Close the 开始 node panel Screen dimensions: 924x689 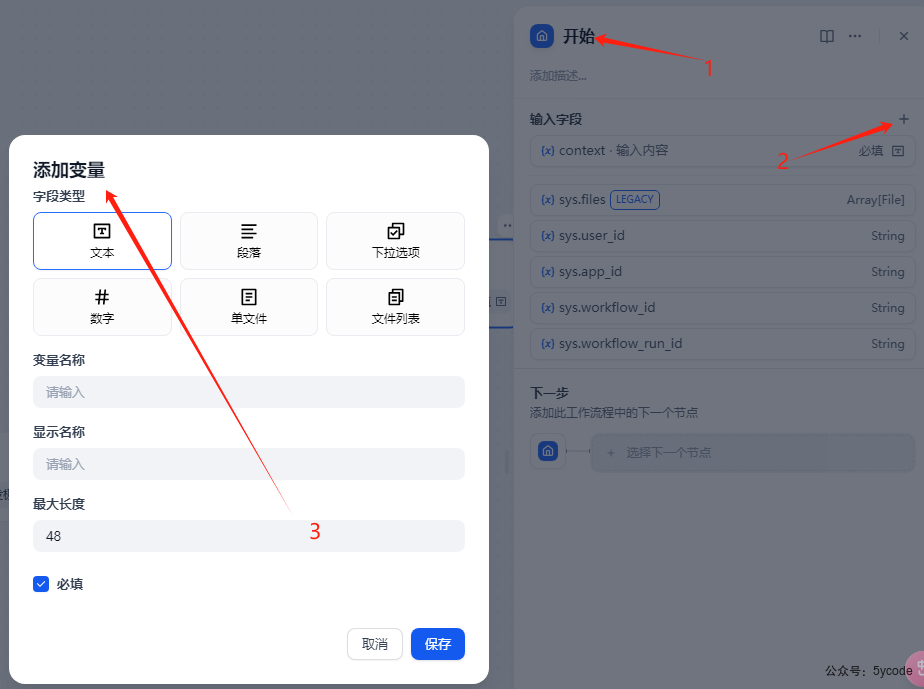point(903,37)
